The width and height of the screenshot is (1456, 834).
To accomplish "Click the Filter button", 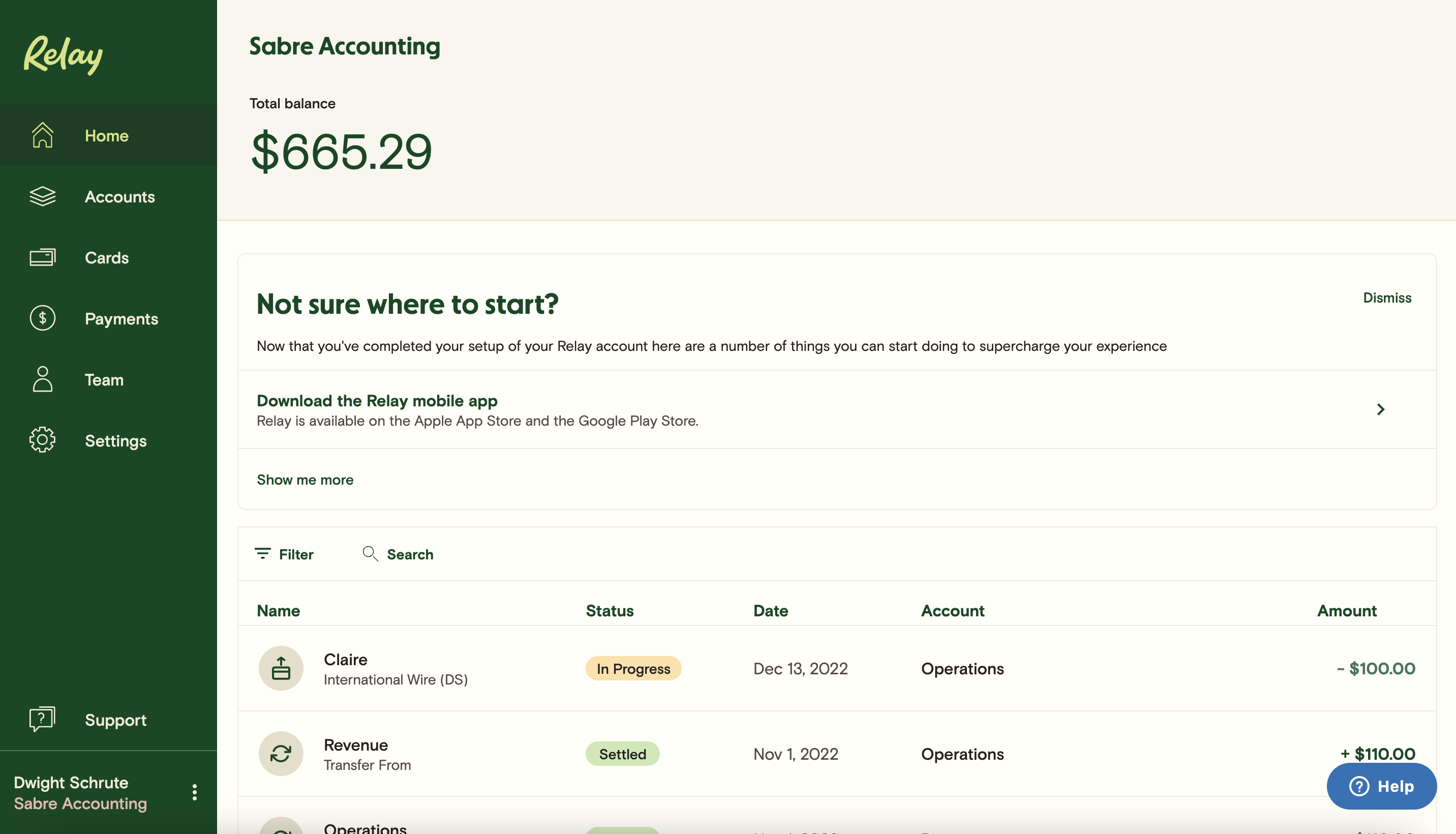I will tap(284, 554).
